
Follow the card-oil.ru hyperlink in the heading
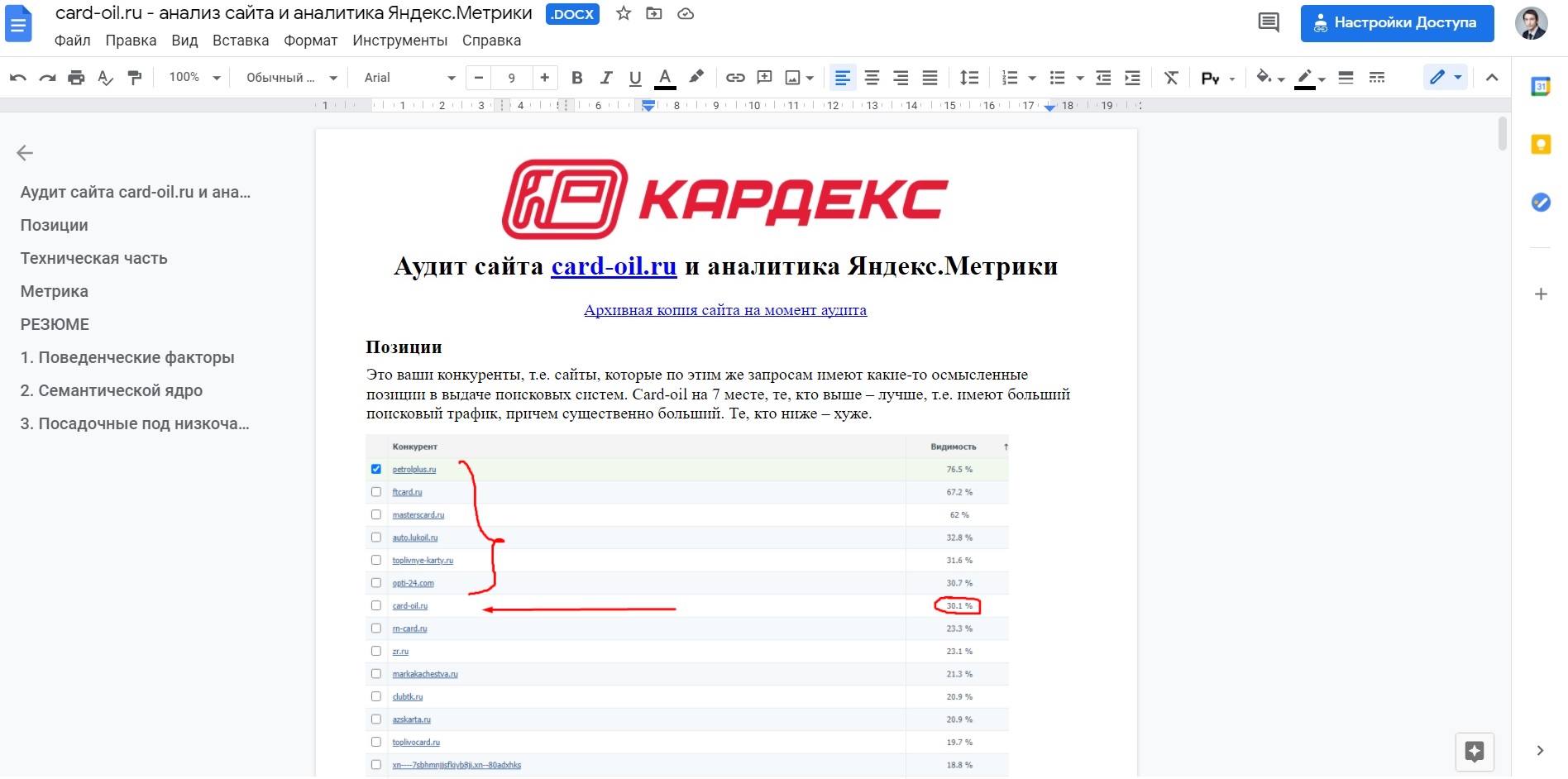tap(613, 266)
